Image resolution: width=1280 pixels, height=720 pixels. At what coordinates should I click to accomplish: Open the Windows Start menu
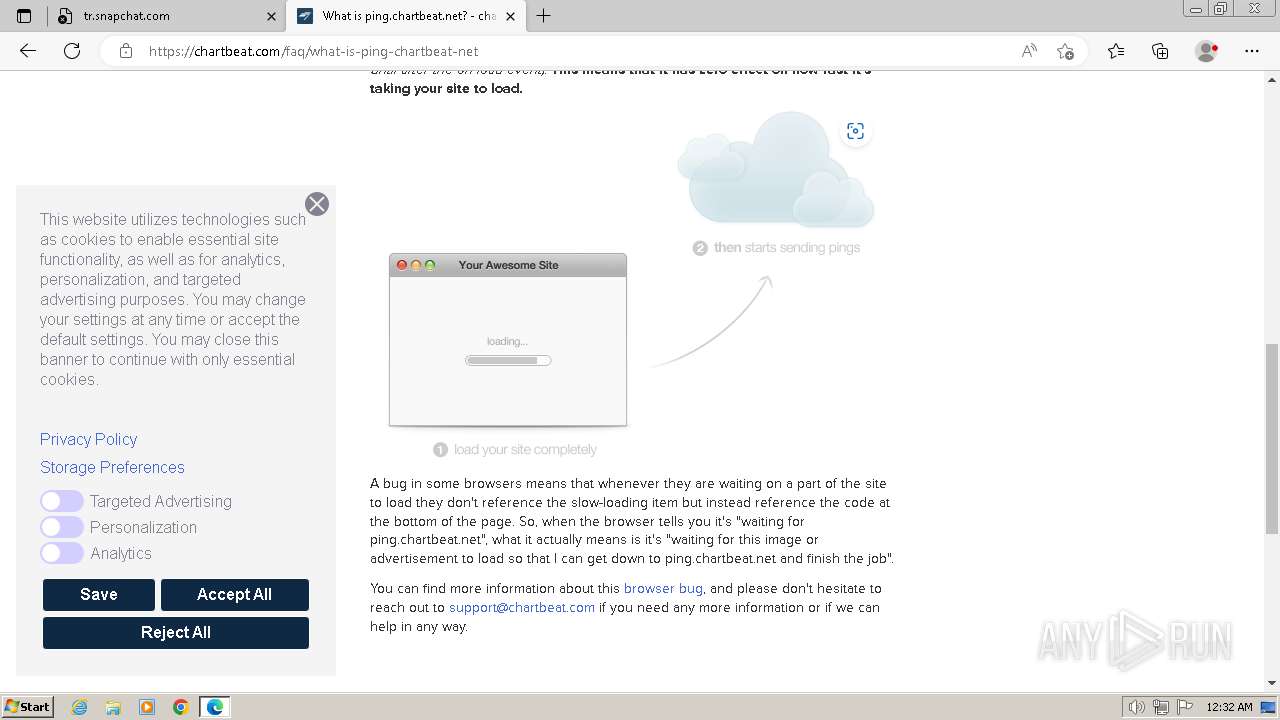(27, 706)
